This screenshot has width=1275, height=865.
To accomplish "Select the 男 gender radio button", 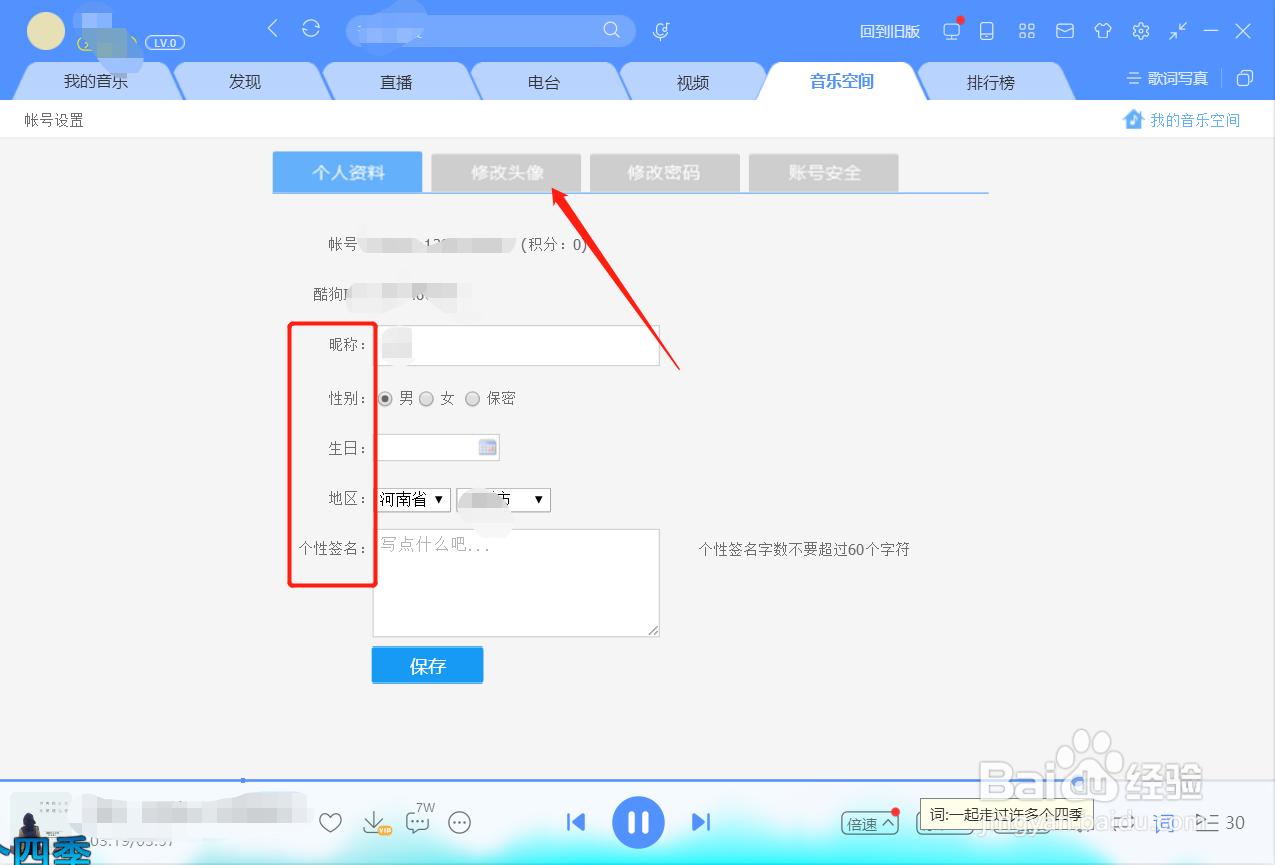I will 385,398.
